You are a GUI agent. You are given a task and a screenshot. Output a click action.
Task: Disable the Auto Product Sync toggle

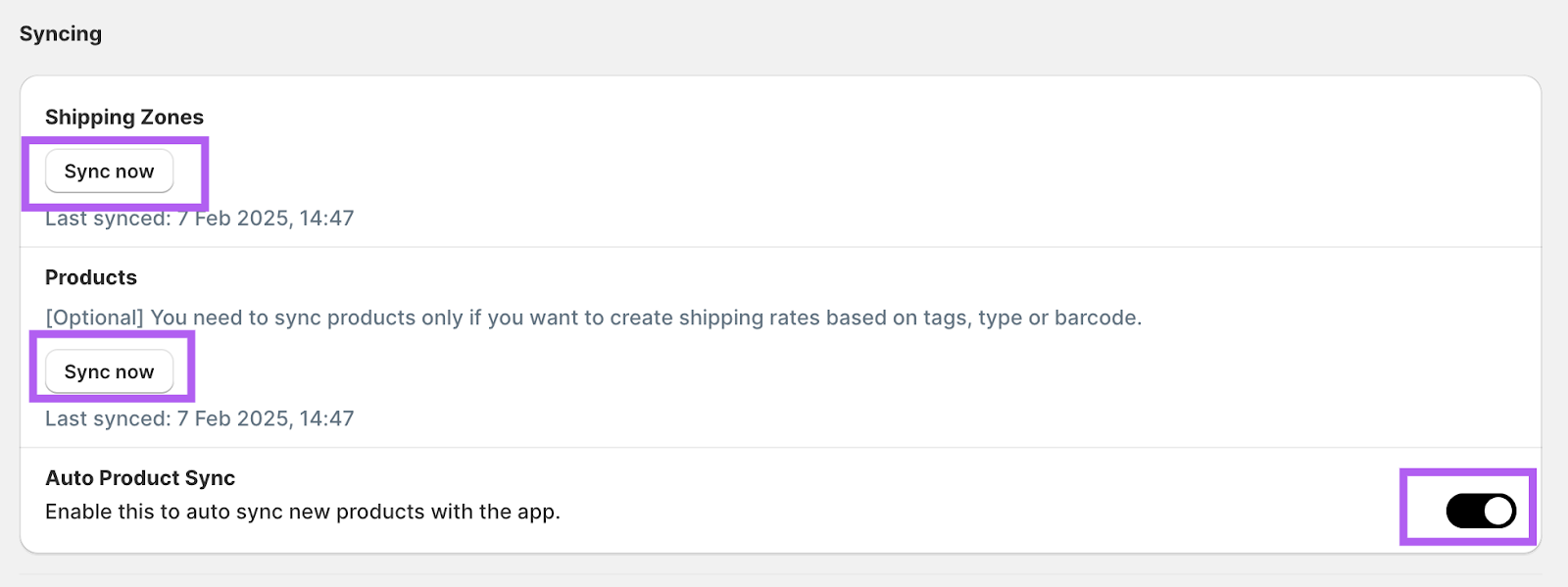pos(1480,511)
